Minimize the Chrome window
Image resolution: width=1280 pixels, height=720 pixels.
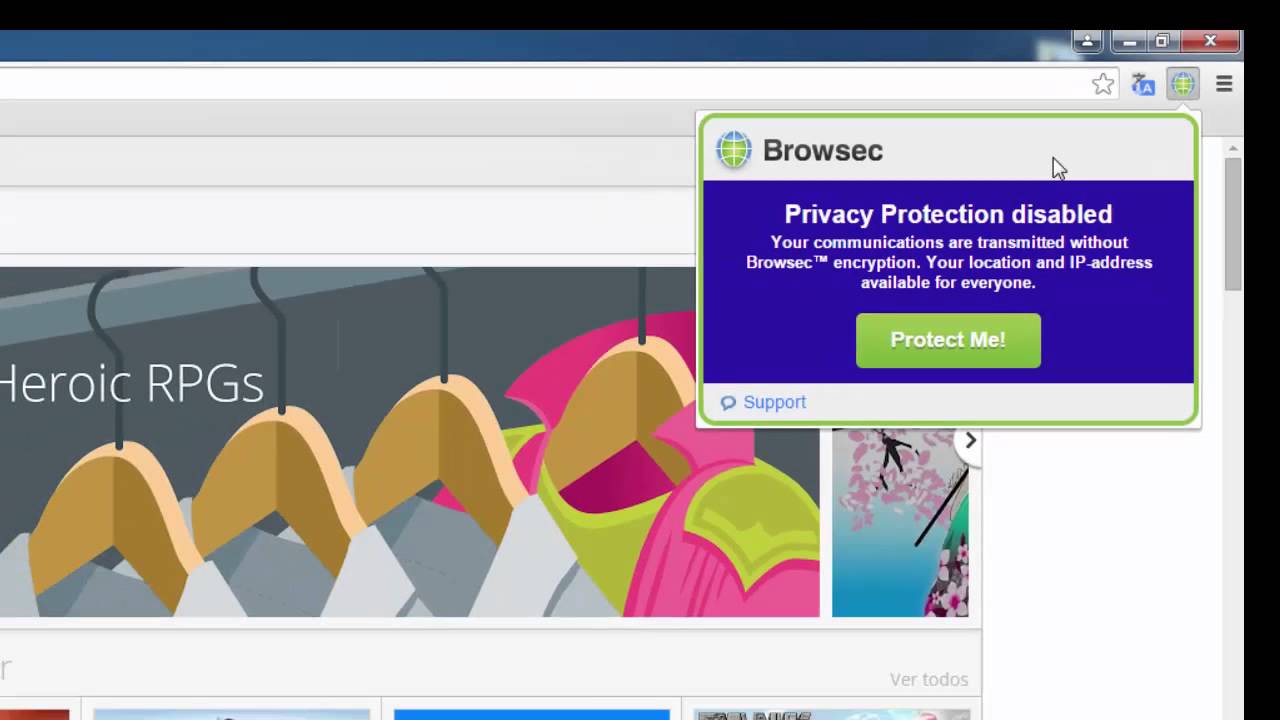1130,41
